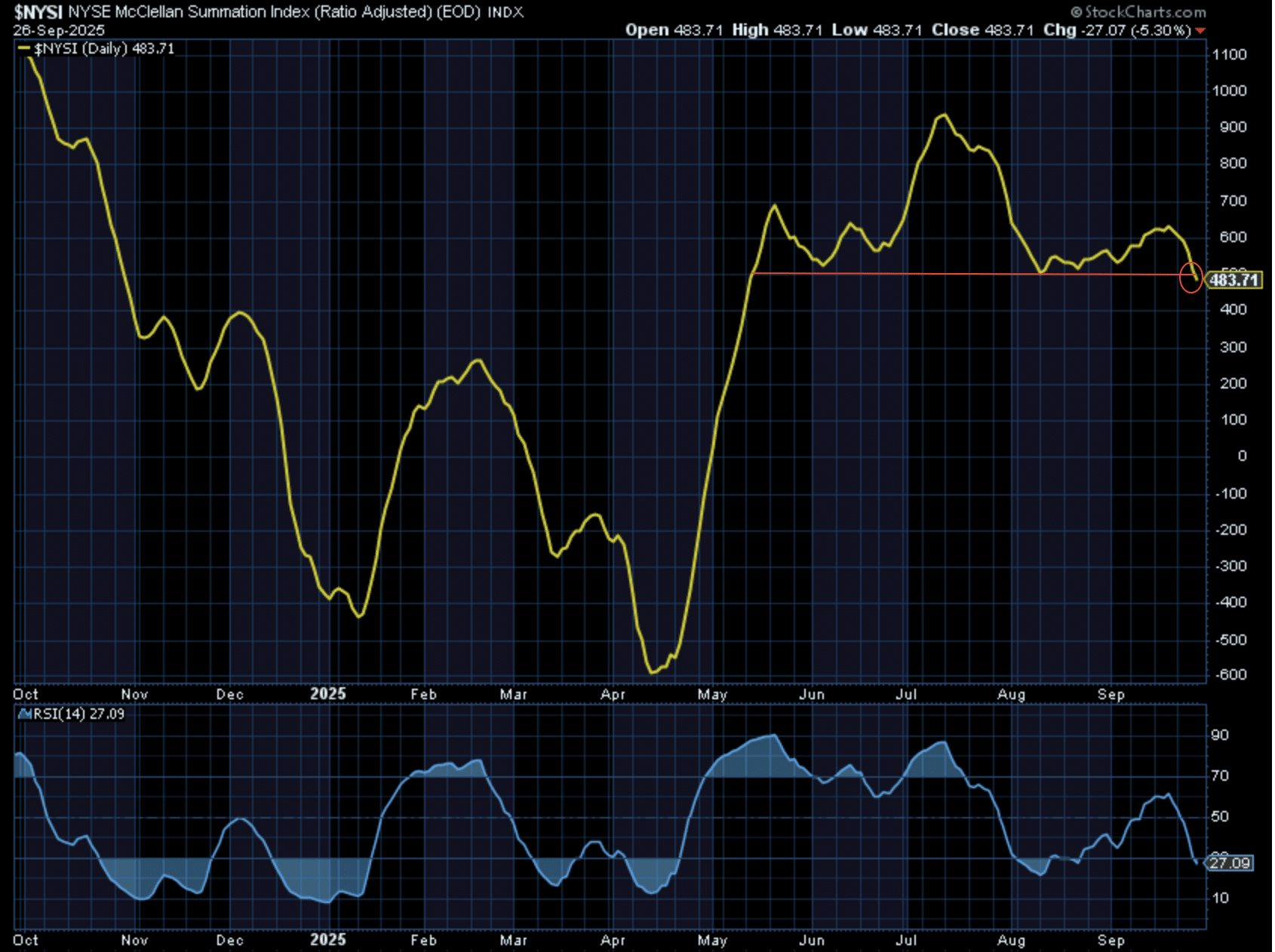
Task: Click the $NYSI ticker symbol in title
Action: [38, 12]
